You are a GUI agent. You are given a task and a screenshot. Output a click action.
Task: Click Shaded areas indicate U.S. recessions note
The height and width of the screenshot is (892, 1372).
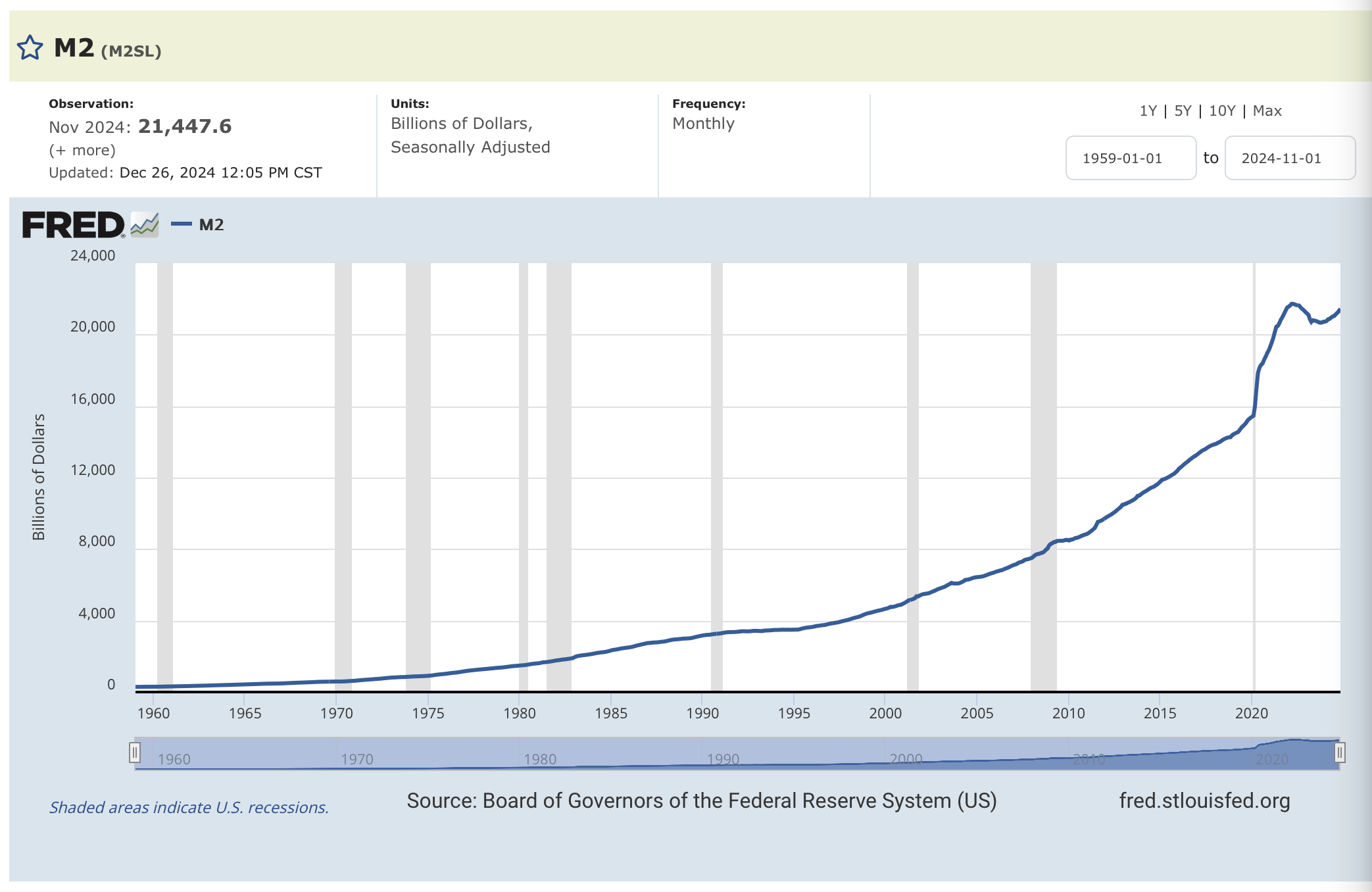tap(189, 807)
